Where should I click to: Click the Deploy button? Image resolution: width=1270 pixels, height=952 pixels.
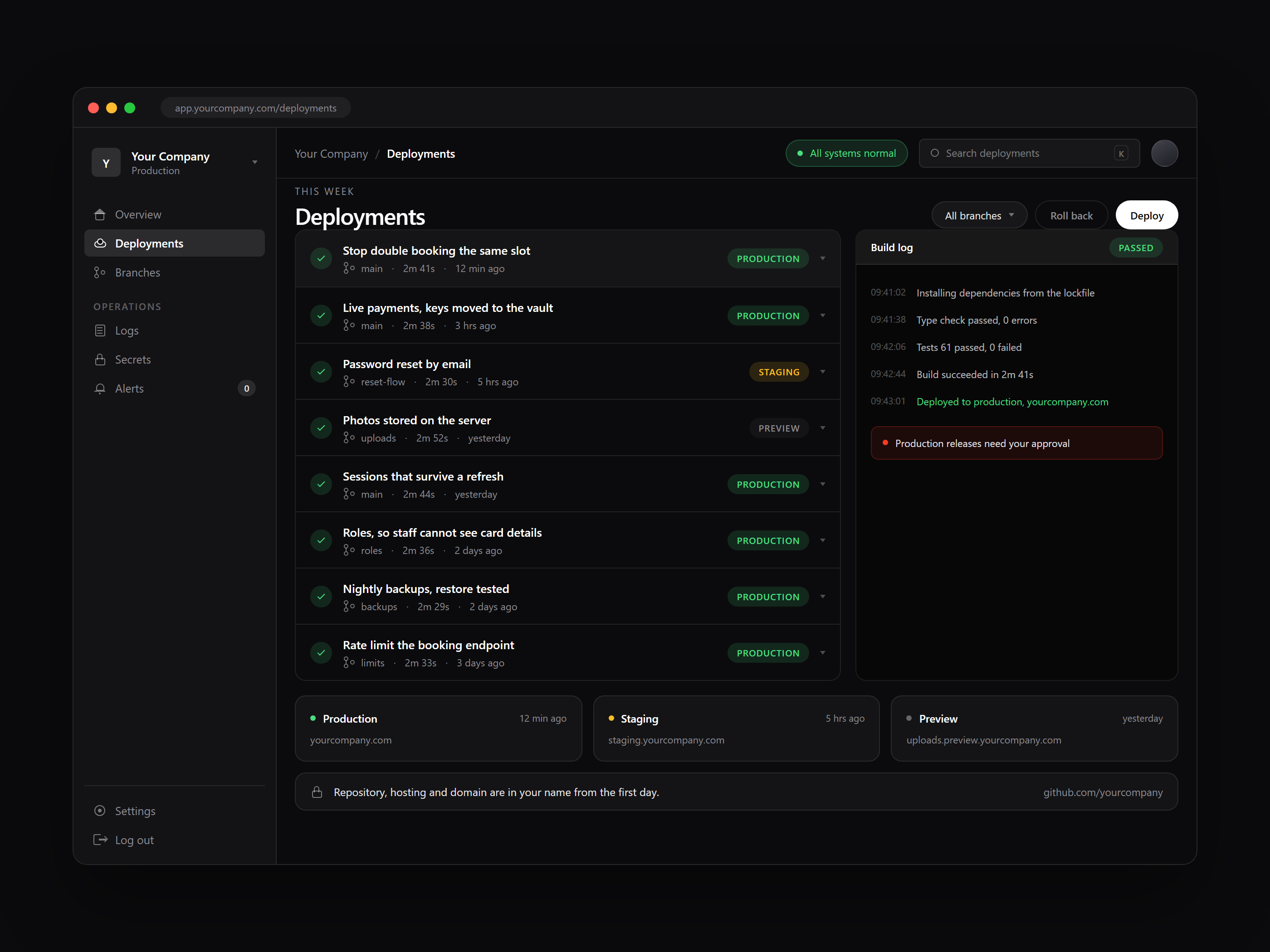pos(1147,216)
